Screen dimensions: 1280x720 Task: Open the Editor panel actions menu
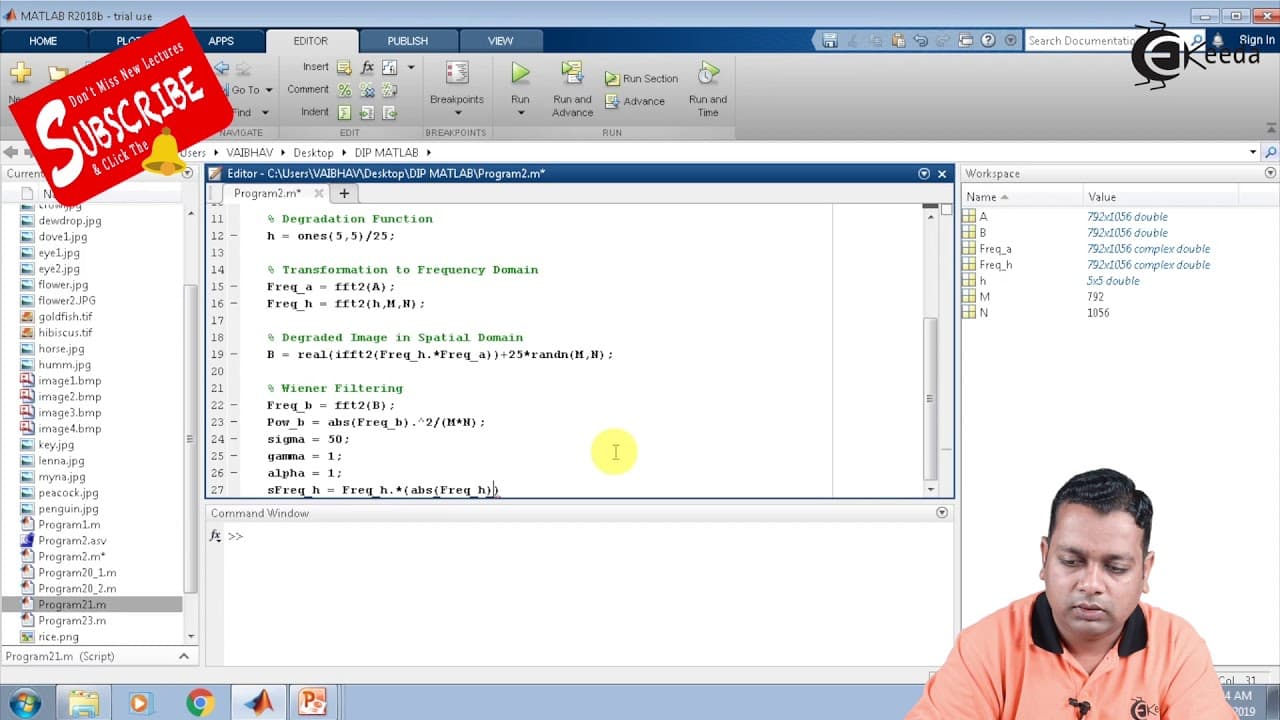(924, 174)
